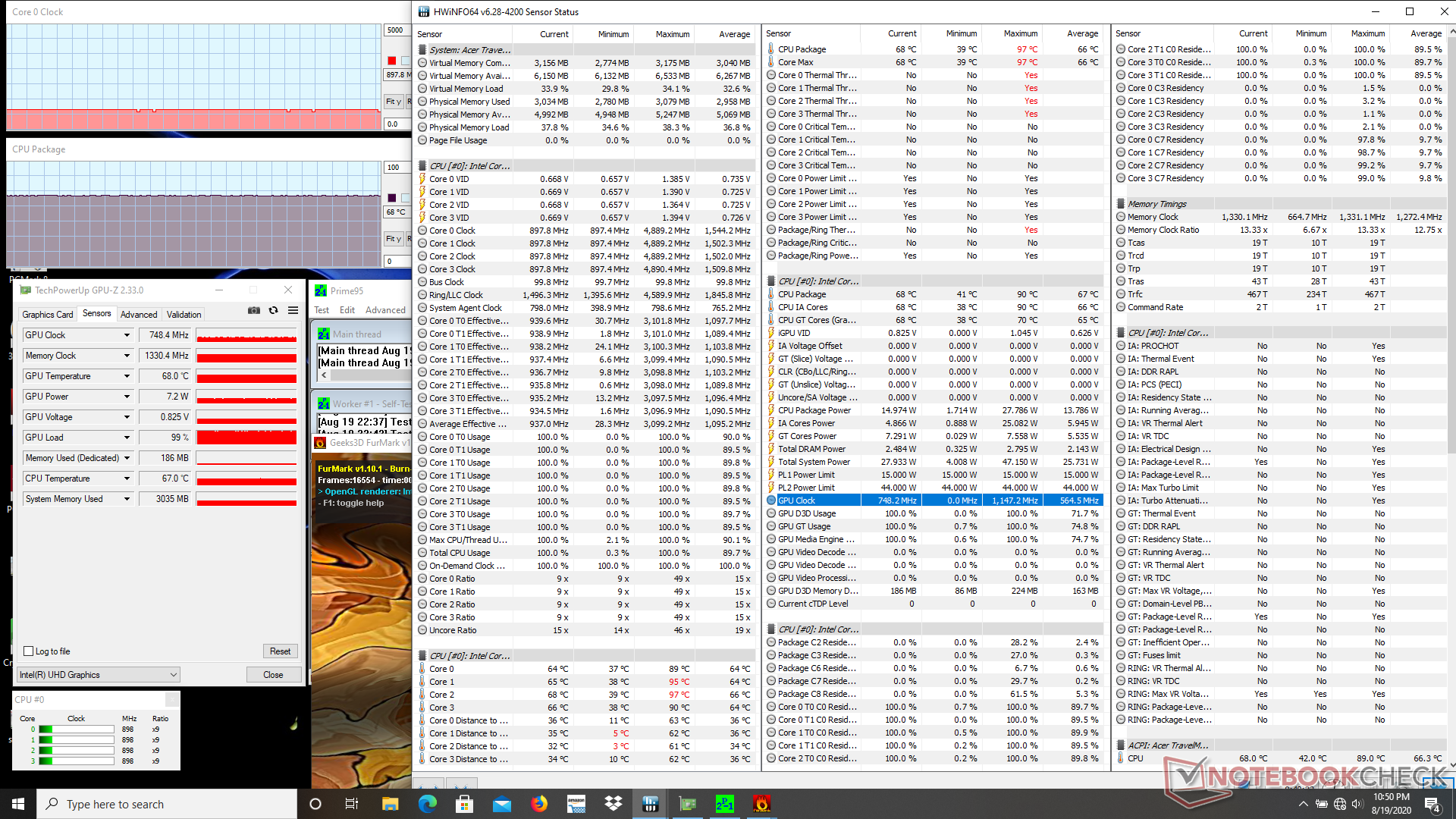Switch to the Validation tab

184,314
